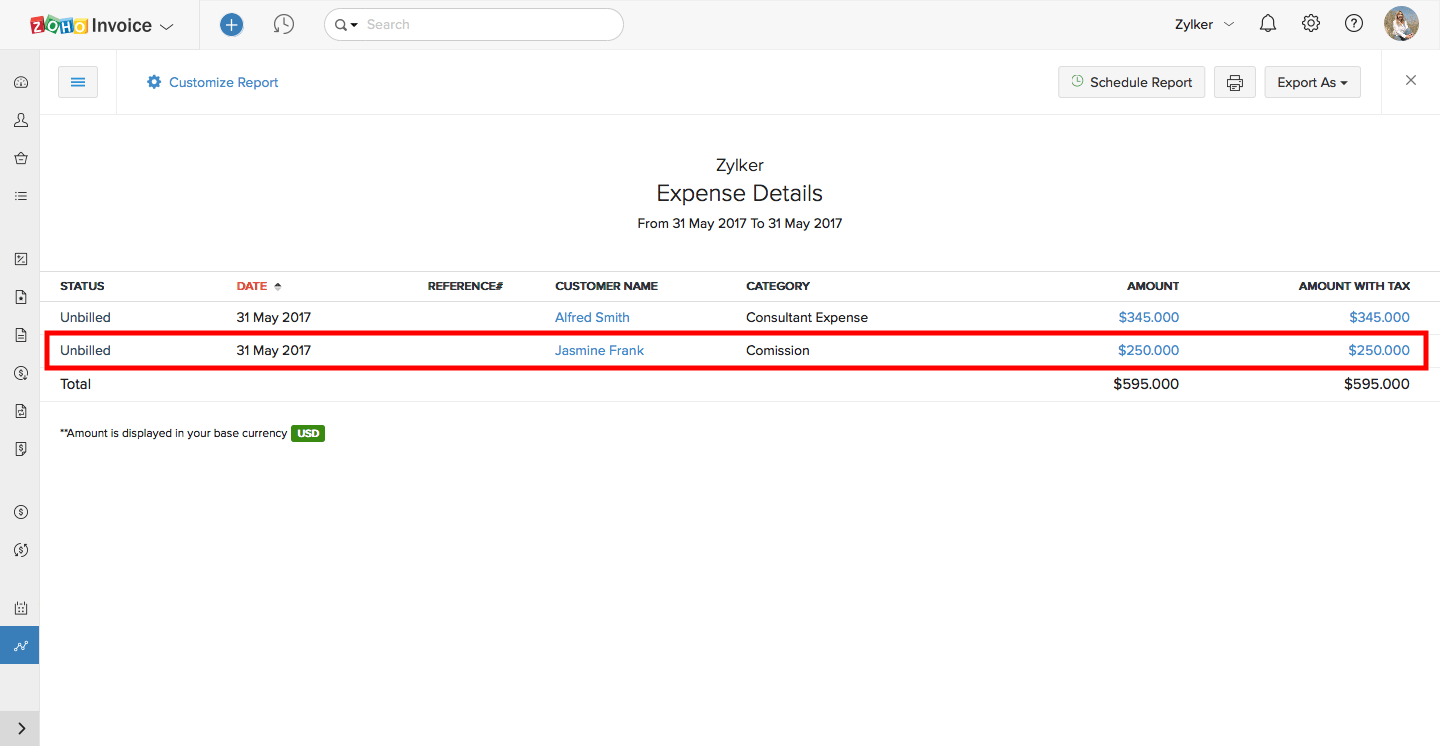This screenshot has height=746, width=1440.
Task: Click the print report icon
Action: 1235,83
